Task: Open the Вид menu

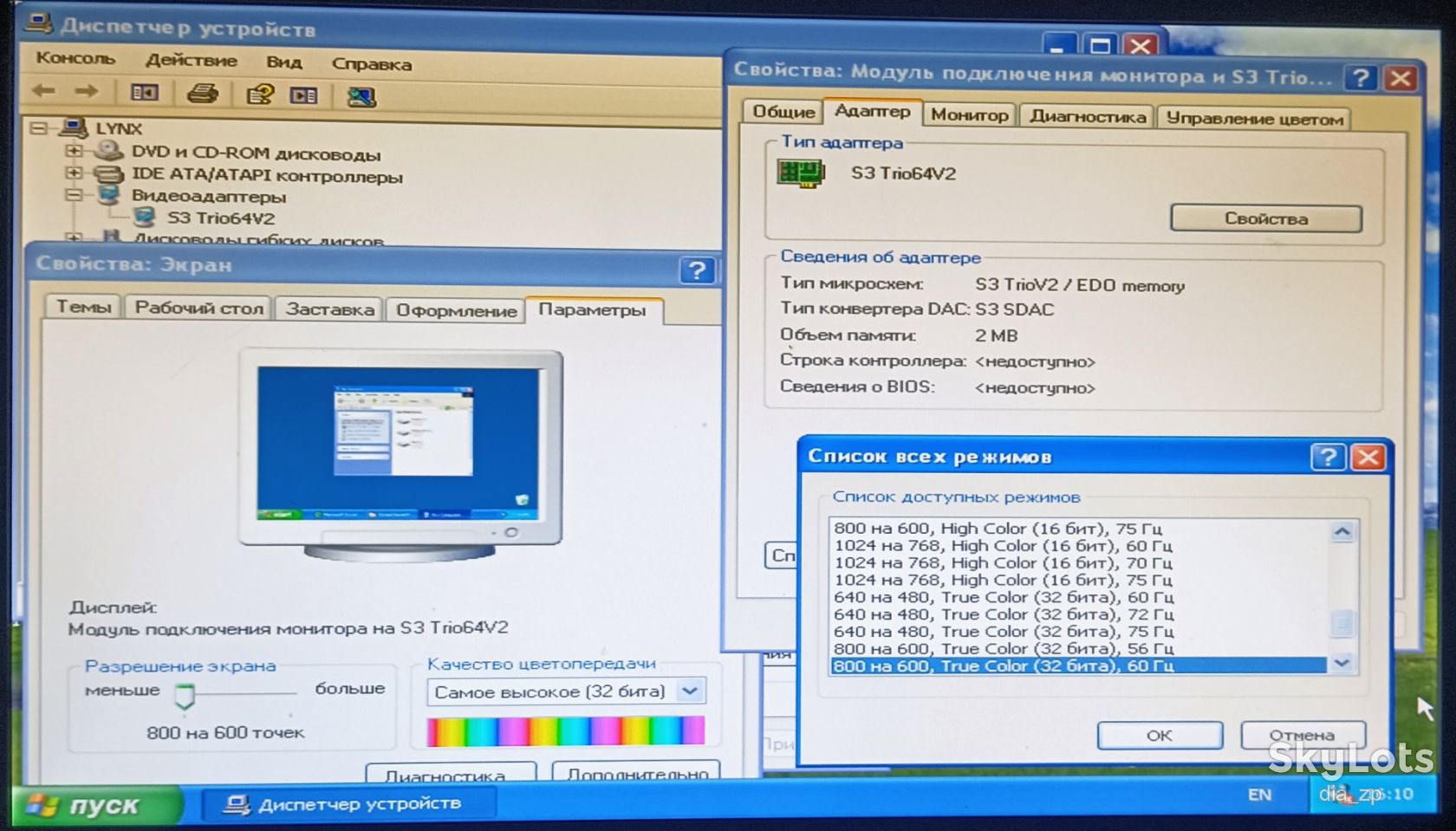Action: (x=283, y=62)
